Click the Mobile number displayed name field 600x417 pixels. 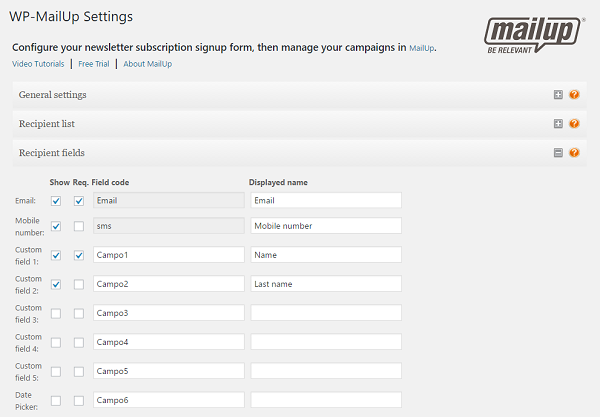(325, 226)
